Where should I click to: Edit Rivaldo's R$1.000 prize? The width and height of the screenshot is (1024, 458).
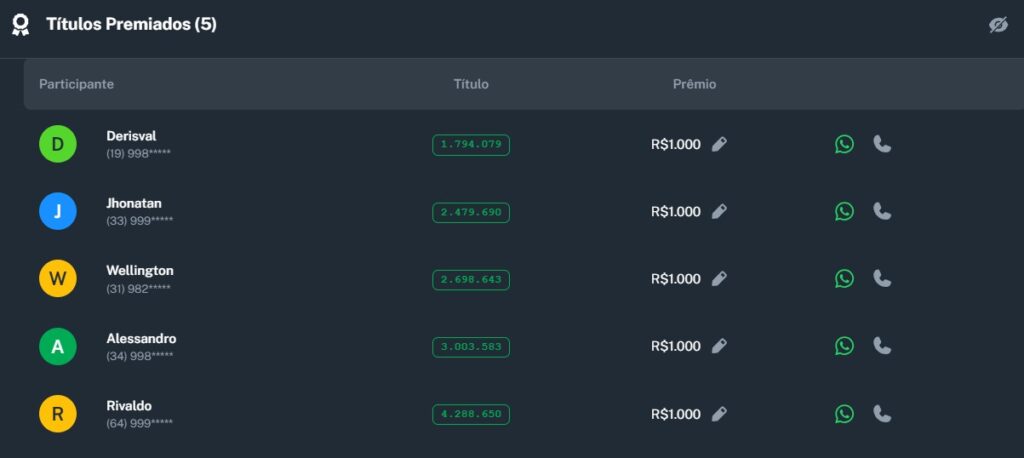coord(719,414)
